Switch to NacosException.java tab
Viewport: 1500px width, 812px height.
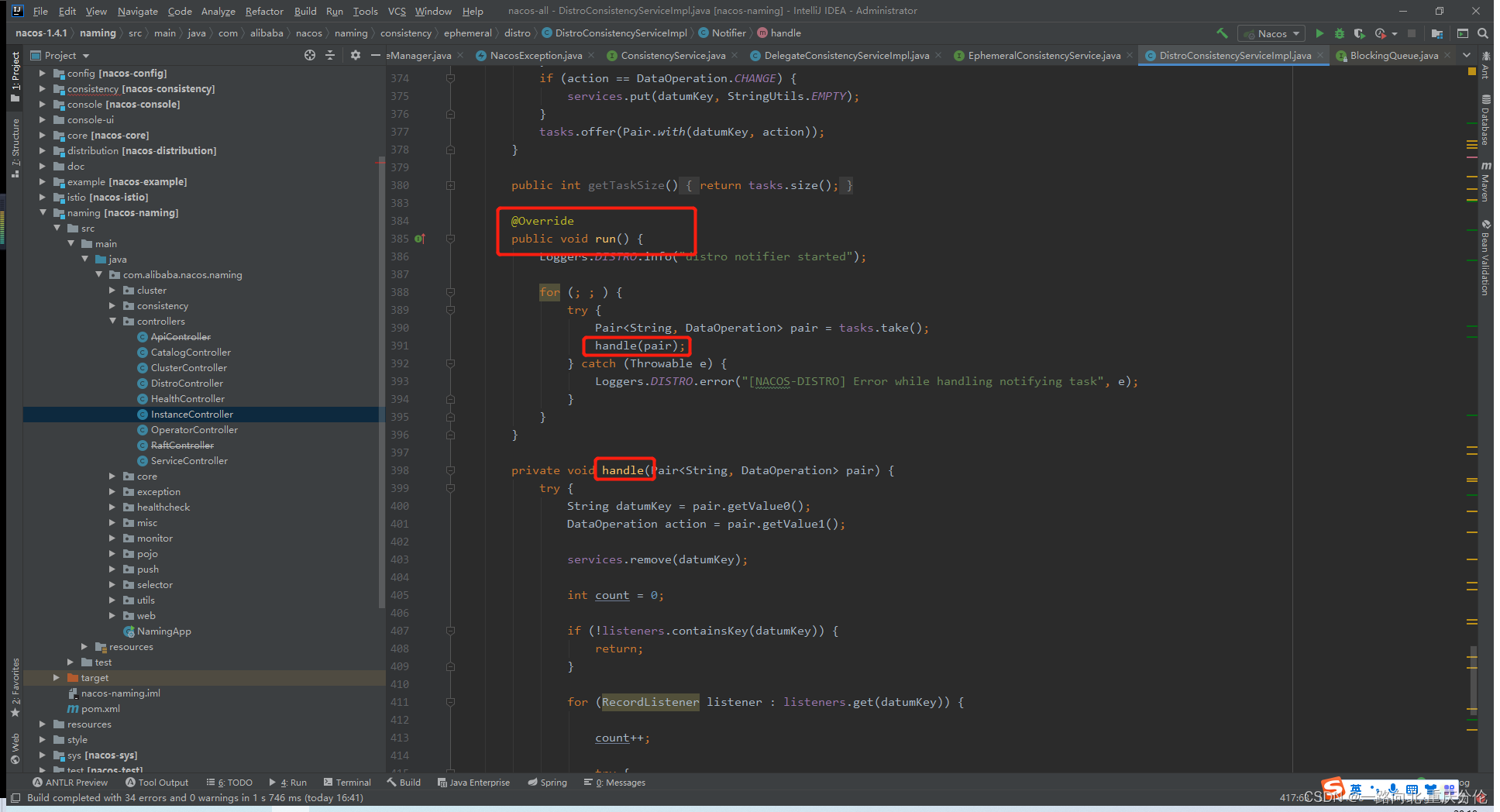[x=535, y=55]
